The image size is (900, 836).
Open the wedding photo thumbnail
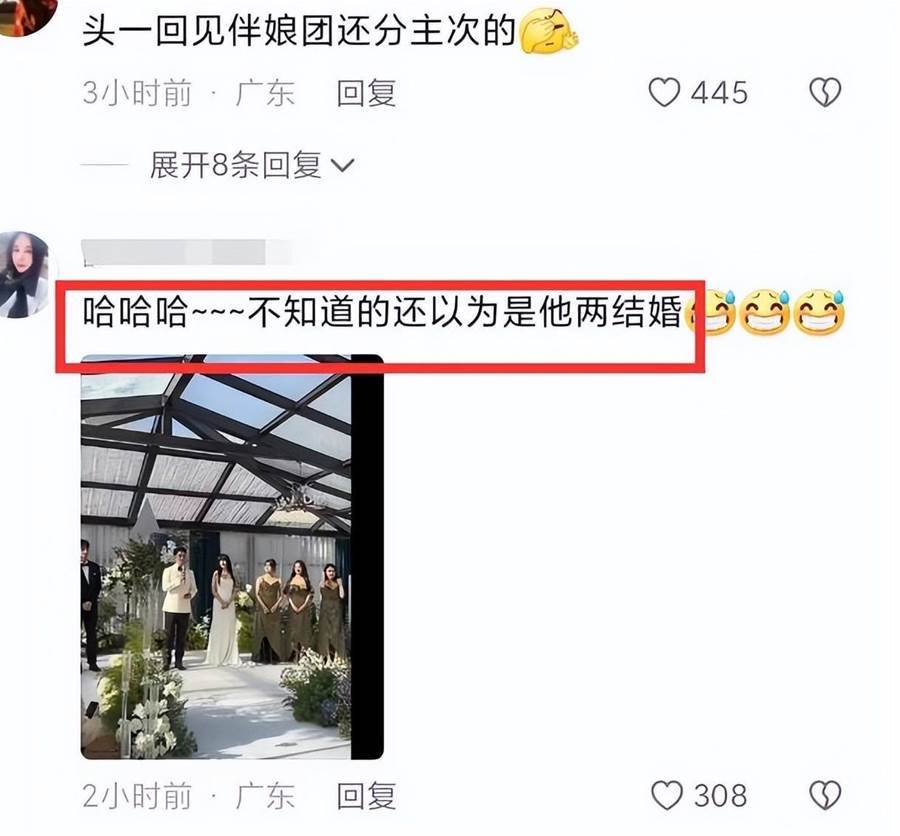point(232,557)
